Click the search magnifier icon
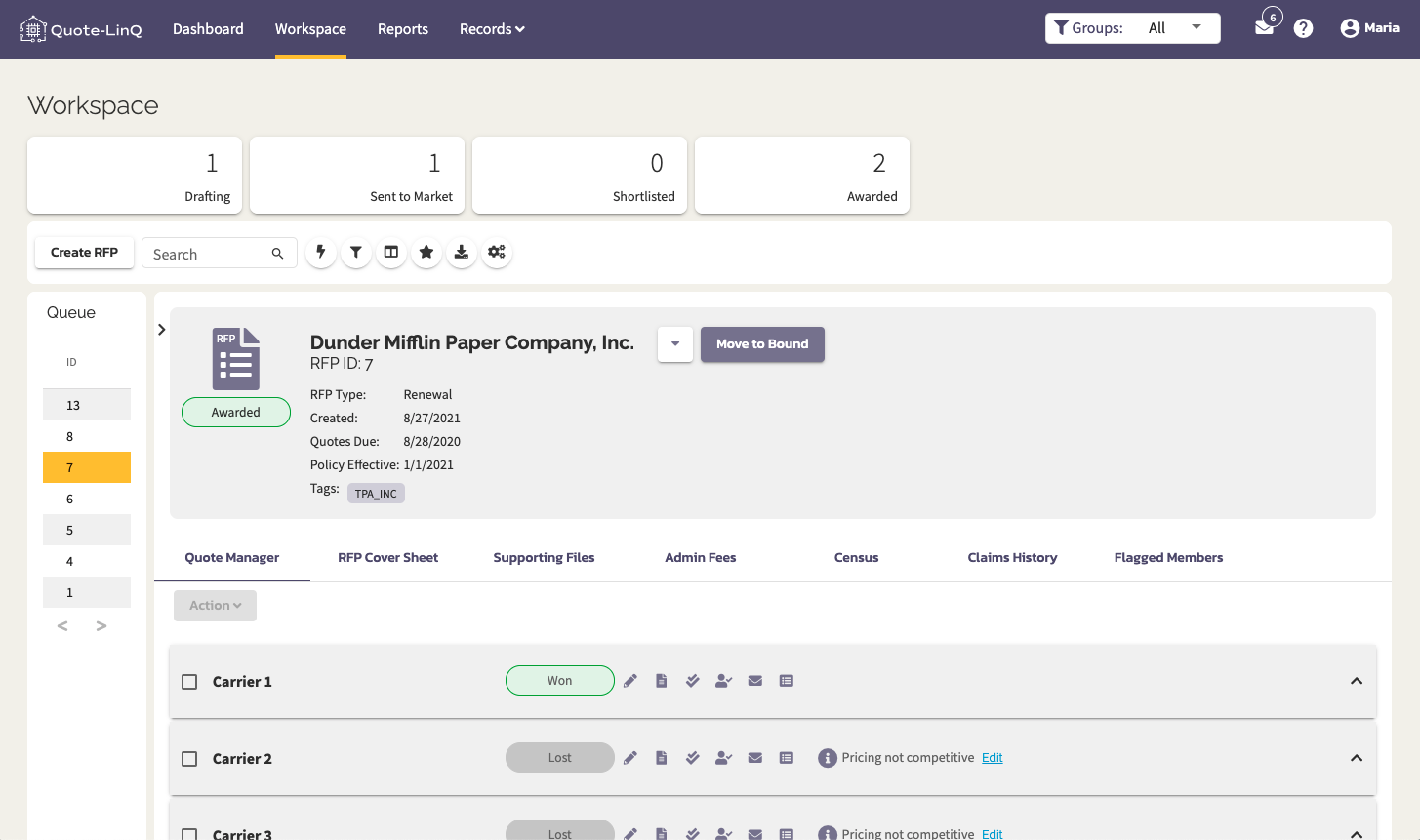 coord(277,254)
